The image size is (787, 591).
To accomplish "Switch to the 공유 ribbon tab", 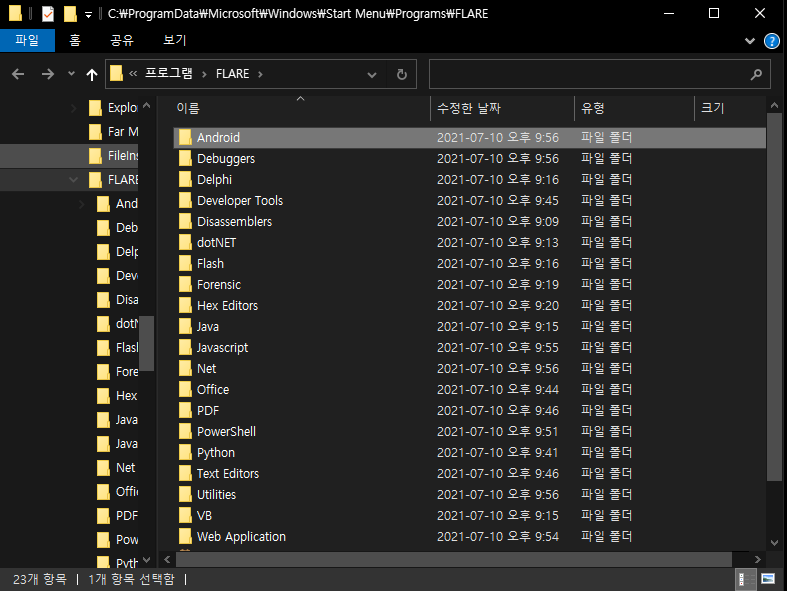I will [x=122, y=40].
